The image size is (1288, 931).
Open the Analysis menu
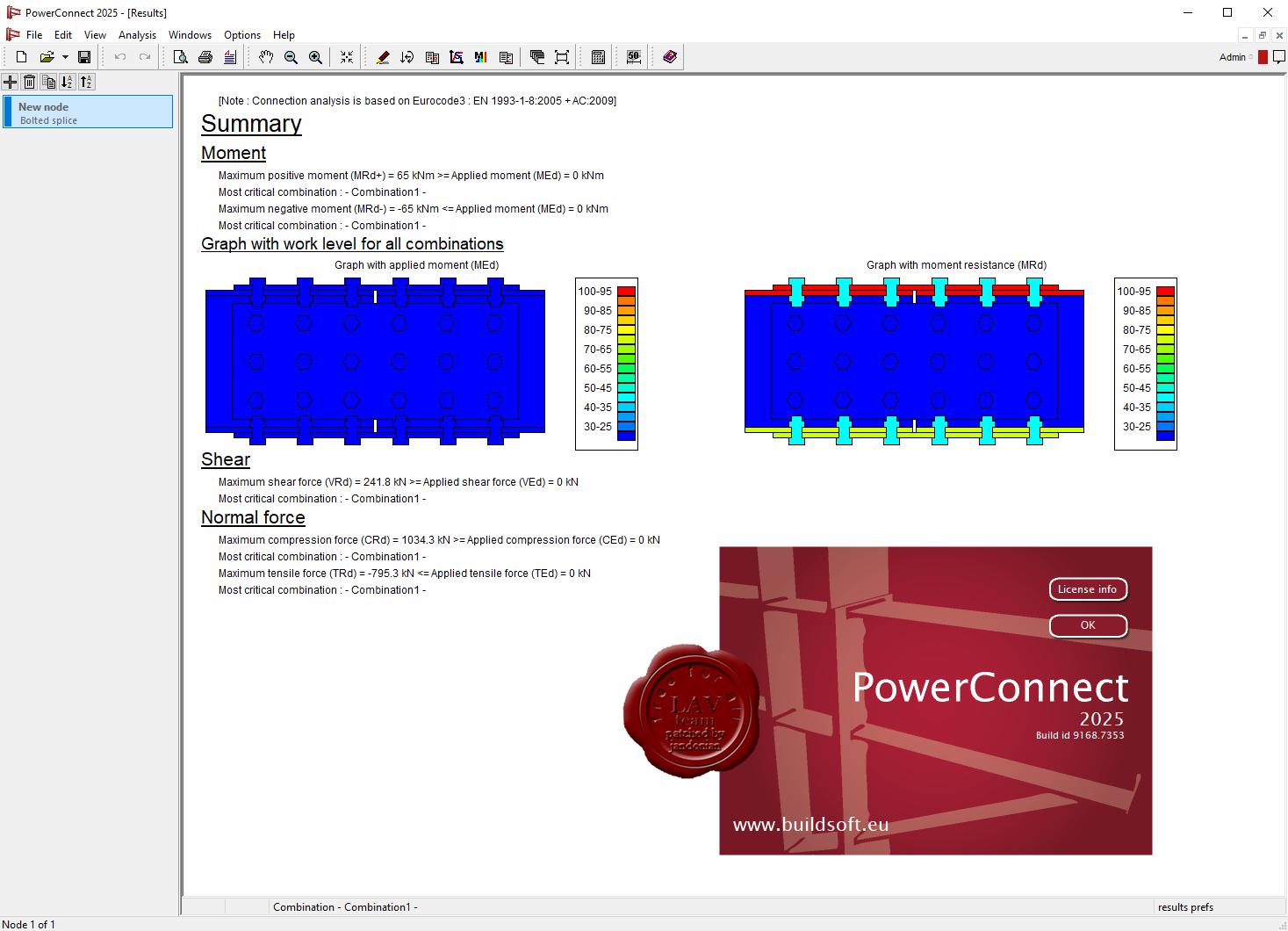(137, 35)
